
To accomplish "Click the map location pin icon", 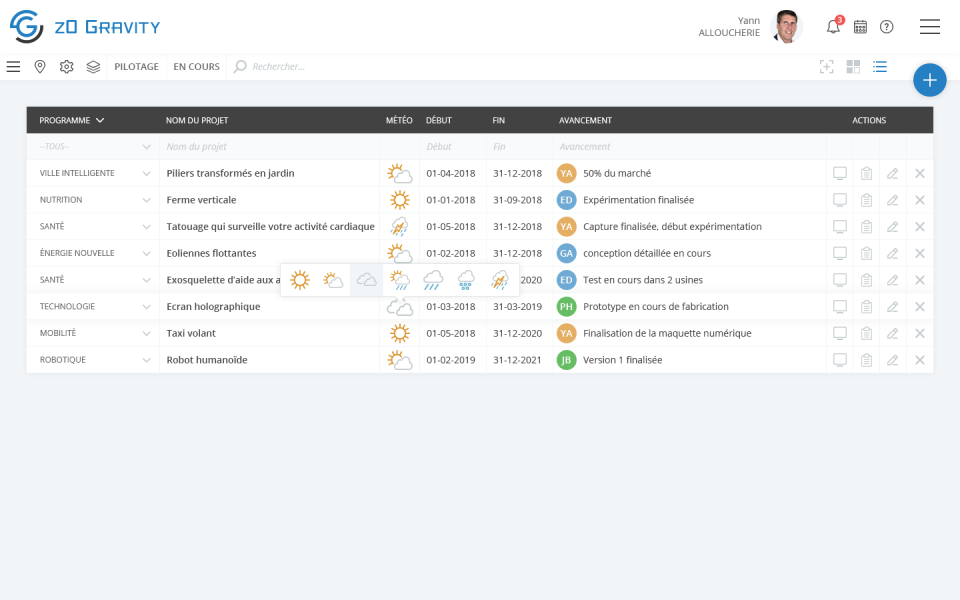I will click(x=40, y=67).
